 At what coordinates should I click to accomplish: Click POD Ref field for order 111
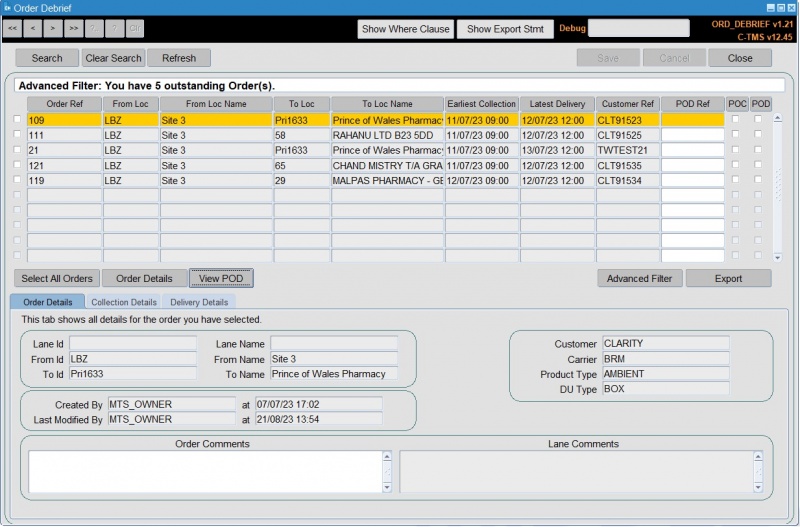[x=692, y=135]
